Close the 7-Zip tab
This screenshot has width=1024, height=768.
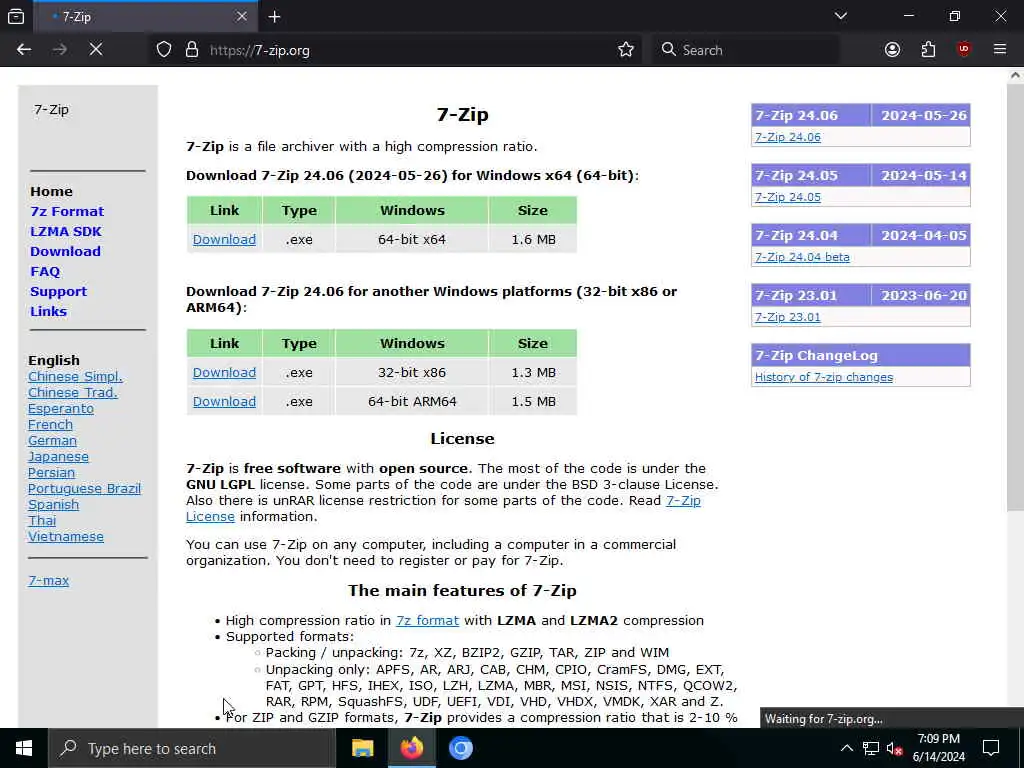[x=242, y=16]
